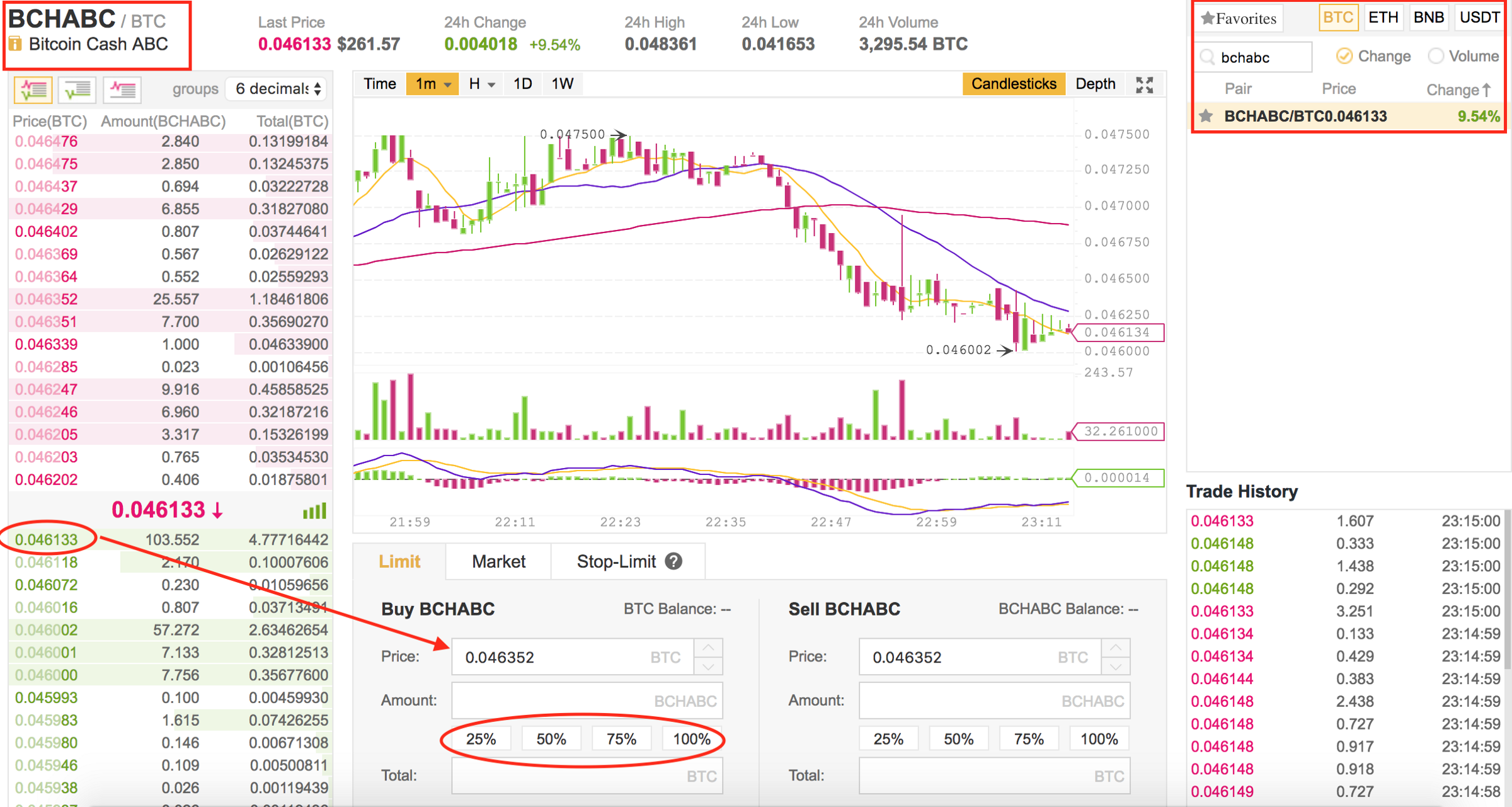The width and height of the screenshot is (1512, 807).
Task: Expand chart to fullscreen
Action: (x=1144, y=85)
